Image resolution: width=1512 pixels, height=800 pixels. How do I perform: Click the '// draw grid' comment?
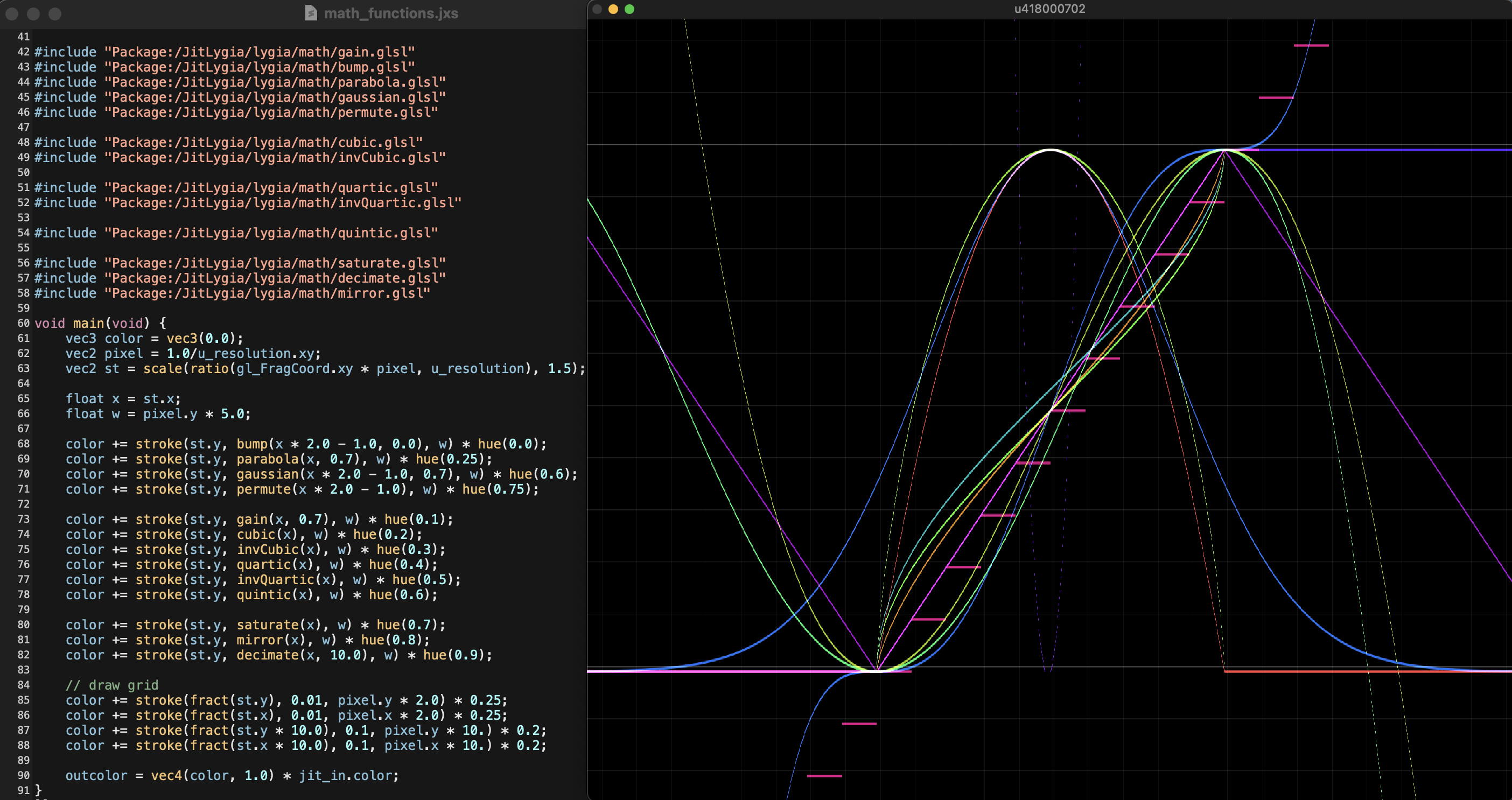coord(111,685)
